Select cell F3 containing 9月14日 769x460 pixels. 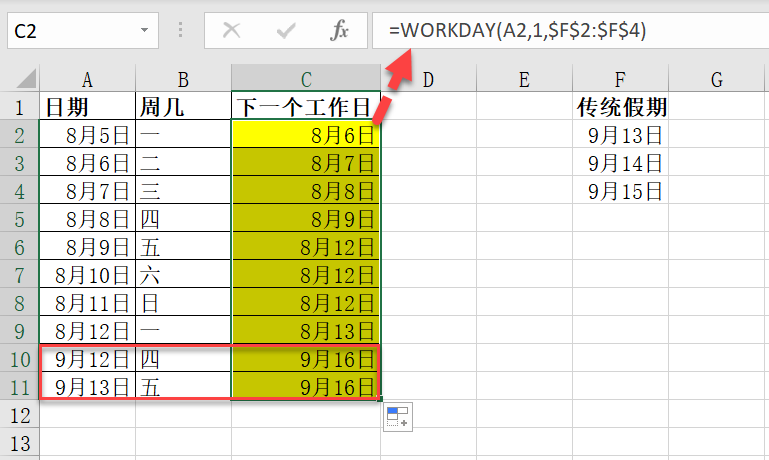pyautogui.click(x=621, y=162)
